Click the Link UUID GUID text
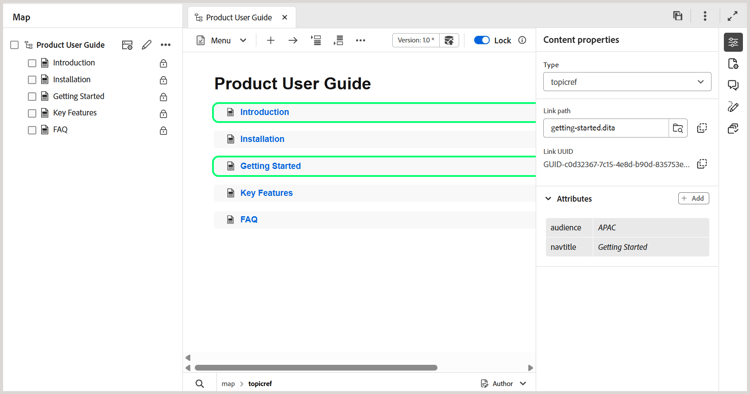The height and width of the screenshot is (394, 750). click(617, 164)
